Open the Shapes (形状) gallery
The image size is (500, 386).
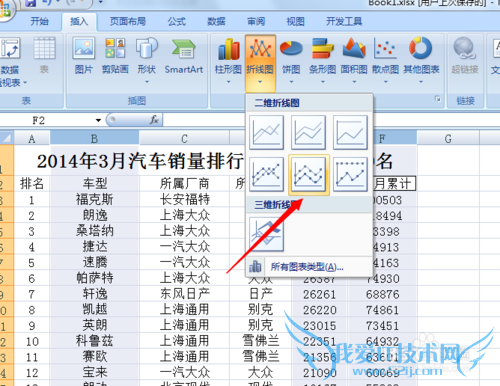147,60
